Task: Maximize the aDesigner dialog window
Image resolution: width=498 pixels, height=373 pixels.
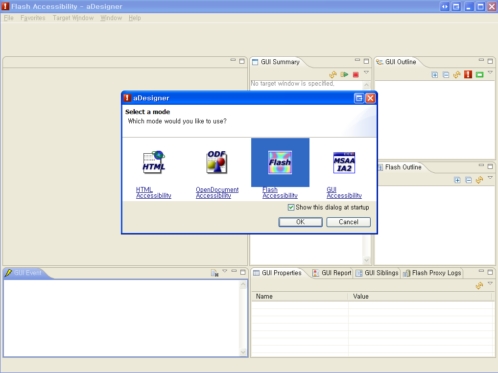Action: click(x=359, y=98)
